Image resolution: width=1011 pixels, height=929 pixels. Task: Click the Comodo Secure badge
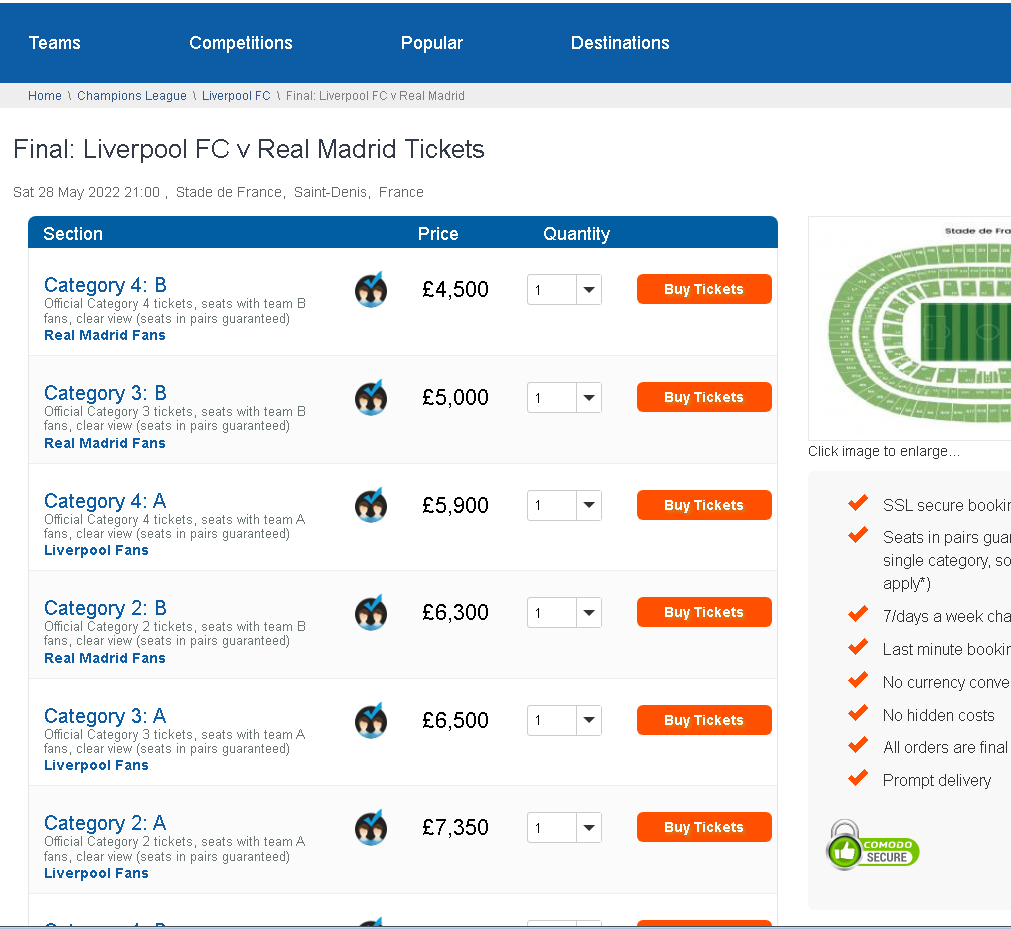[x=872, y=846]
